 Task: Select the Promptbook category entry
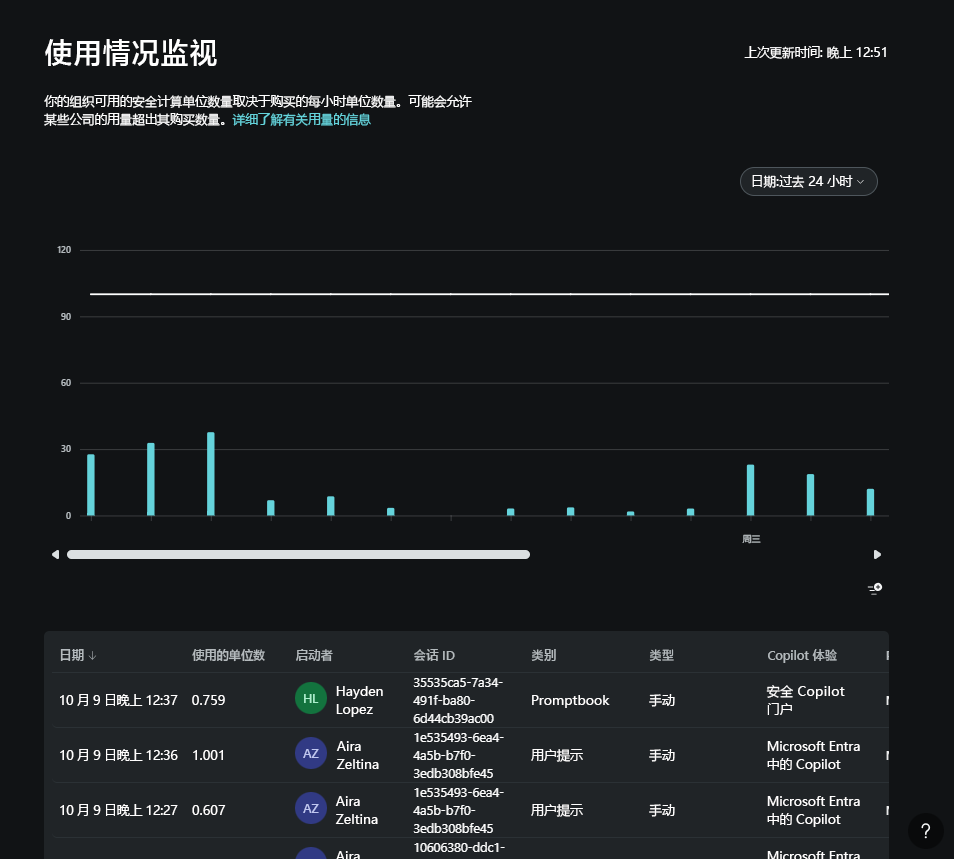570,700
